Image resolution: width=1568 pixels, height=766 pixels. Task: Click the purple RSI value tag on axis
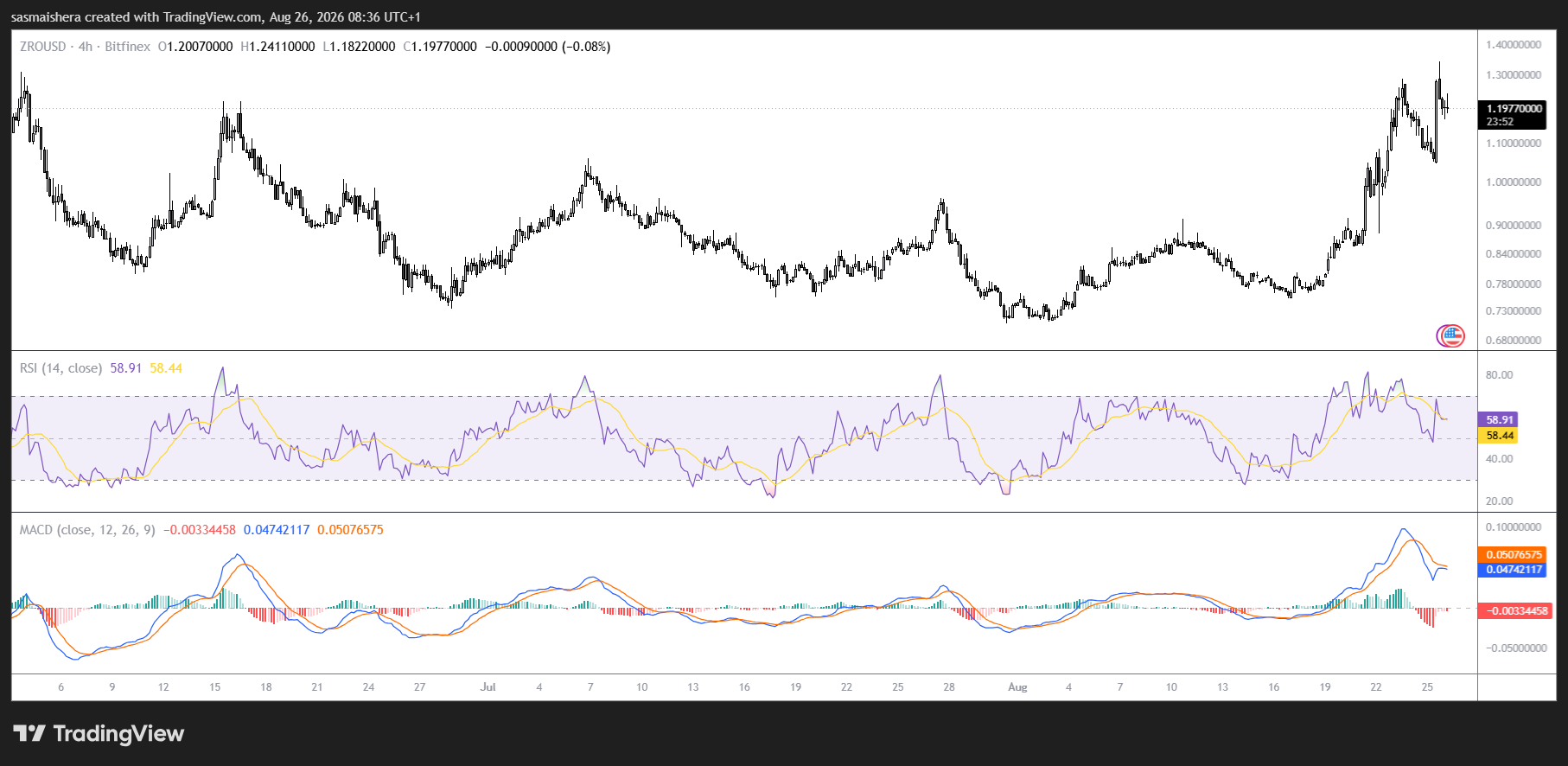point(1500,419)
